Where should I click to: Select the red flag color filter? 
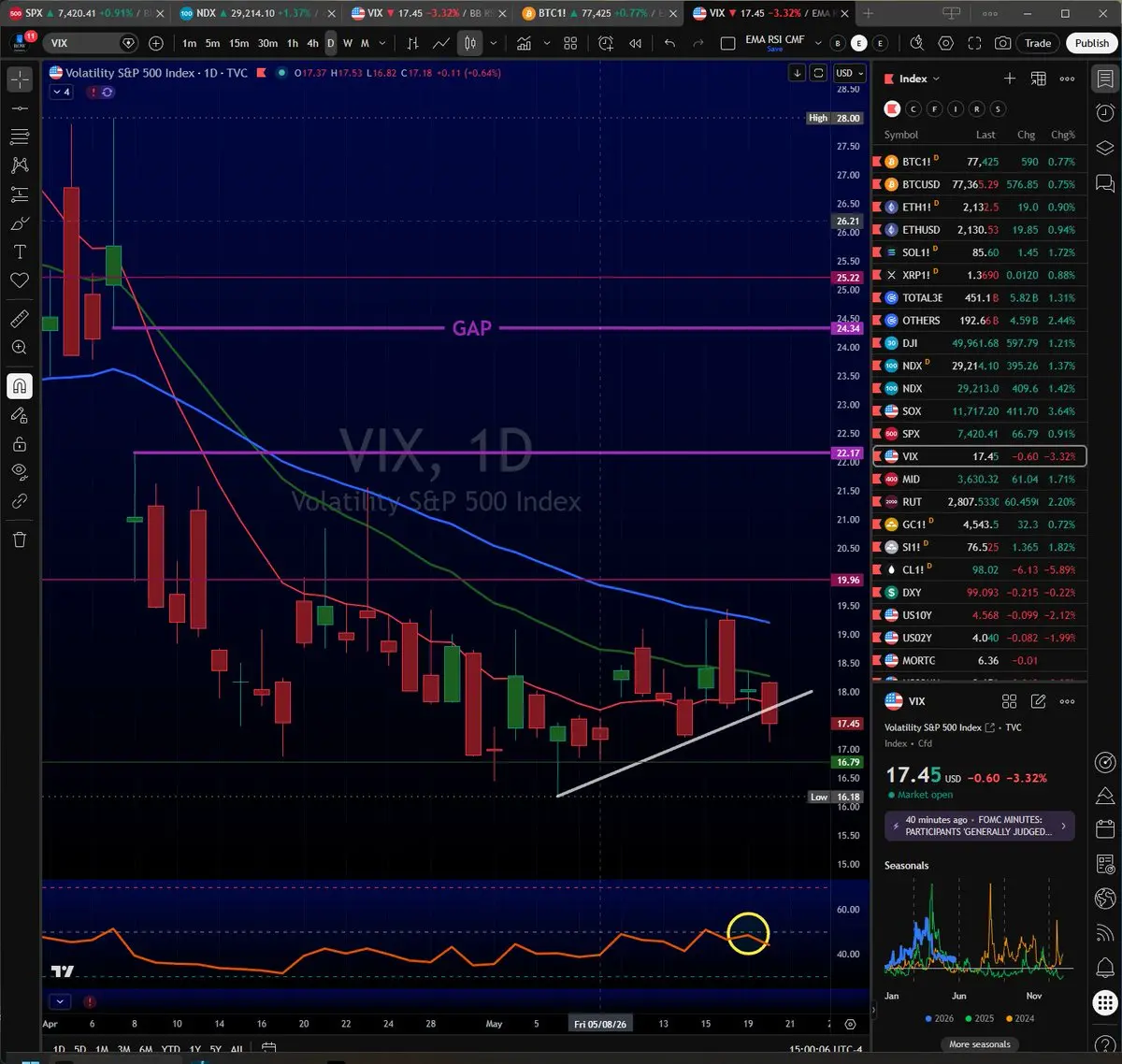pos(892,109)
